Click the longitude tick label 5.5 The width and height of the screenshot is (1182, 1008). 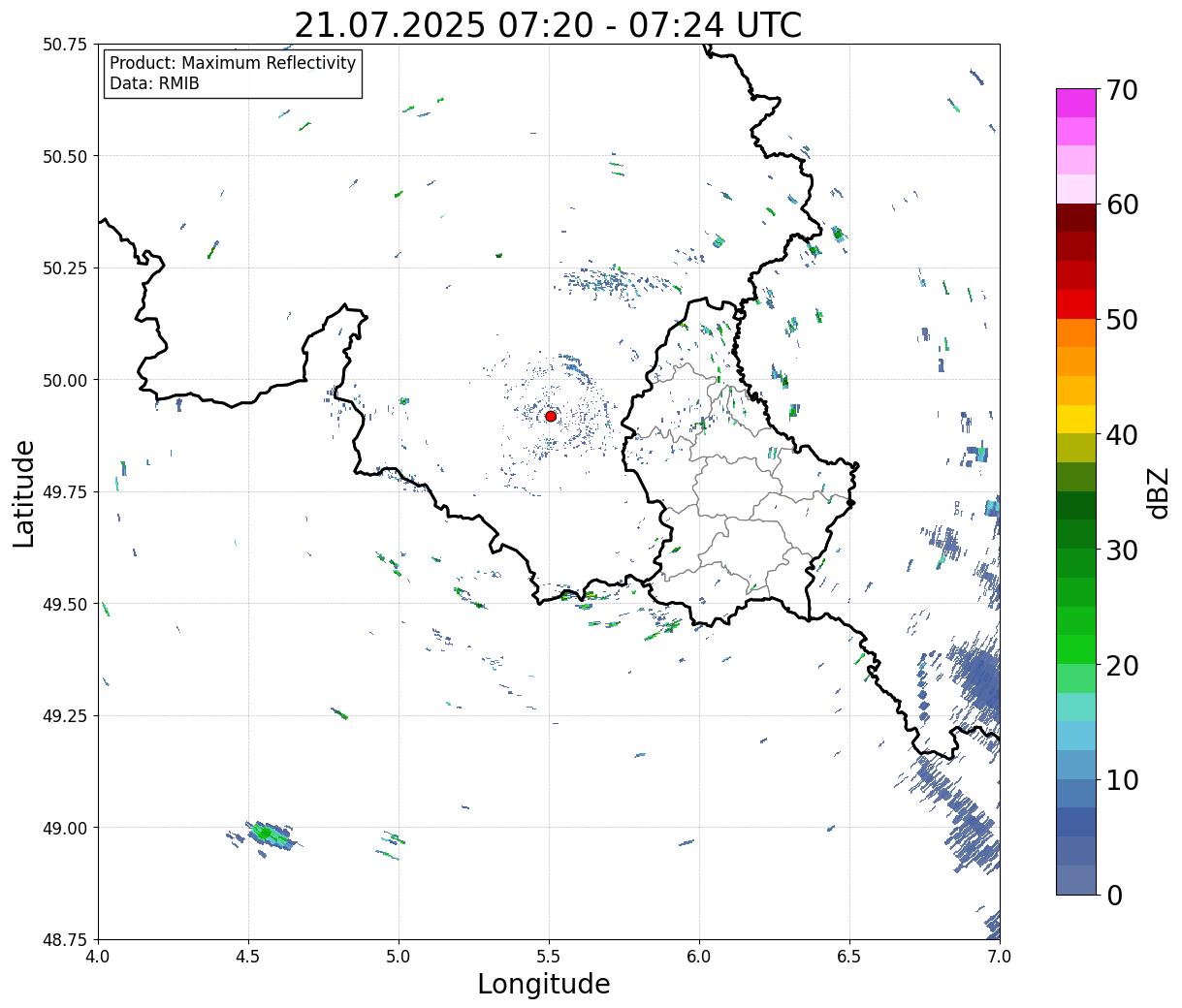pos(549,957)
